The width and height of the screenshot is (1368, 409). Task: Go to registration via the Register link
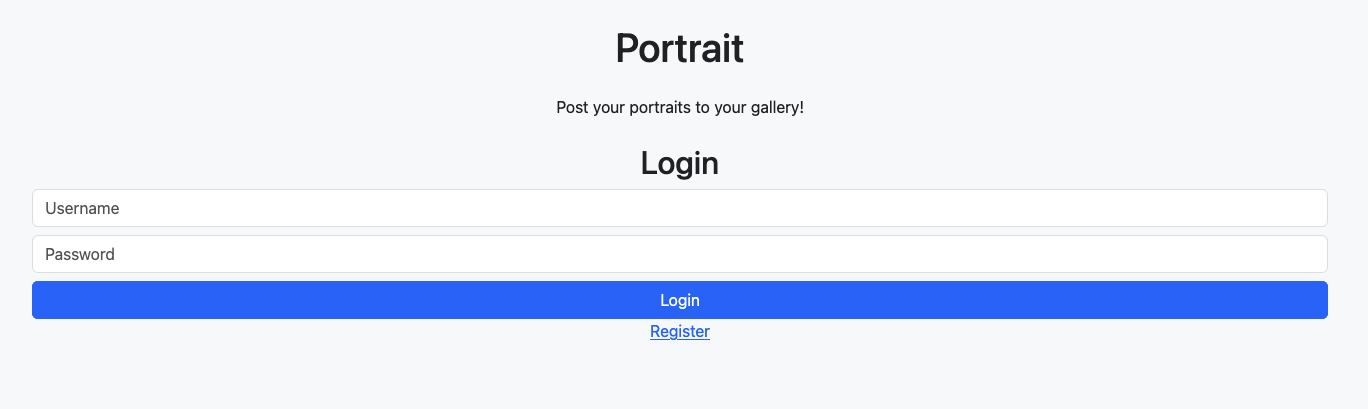680,331
